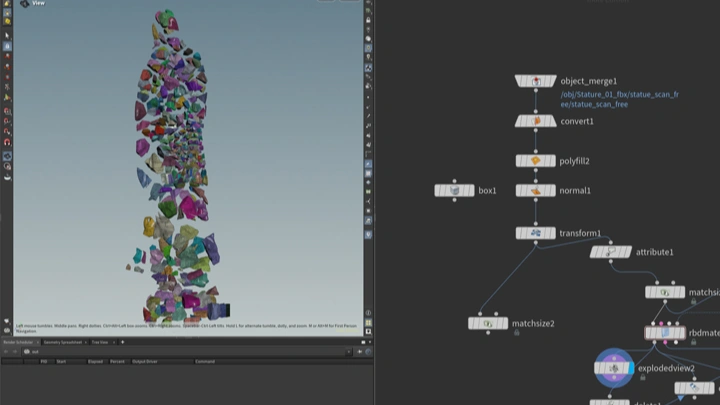Toggle grid snapping magnet icon
This screenshot has height=405, width=720.
7,111
